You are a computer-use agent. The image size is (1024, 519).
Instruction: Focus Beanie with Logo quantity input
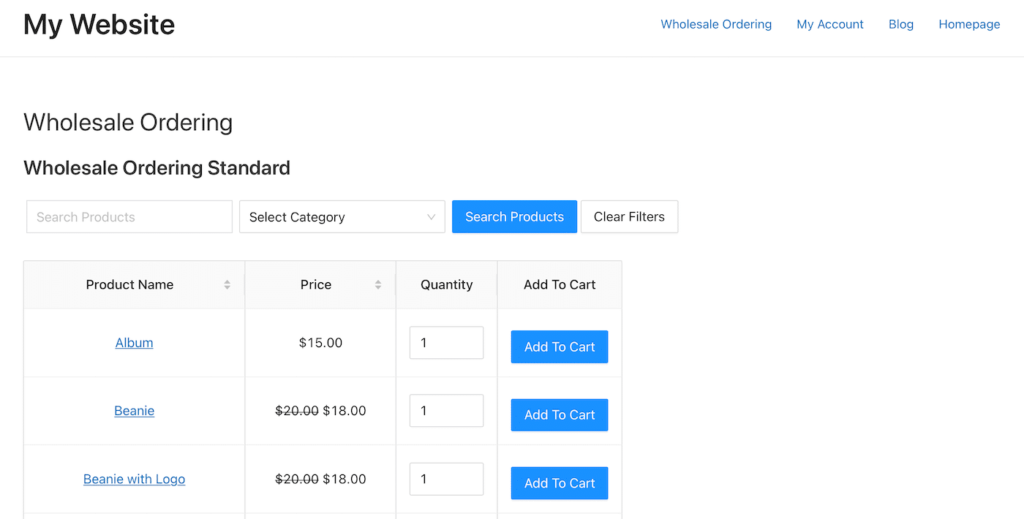[446, 479]
